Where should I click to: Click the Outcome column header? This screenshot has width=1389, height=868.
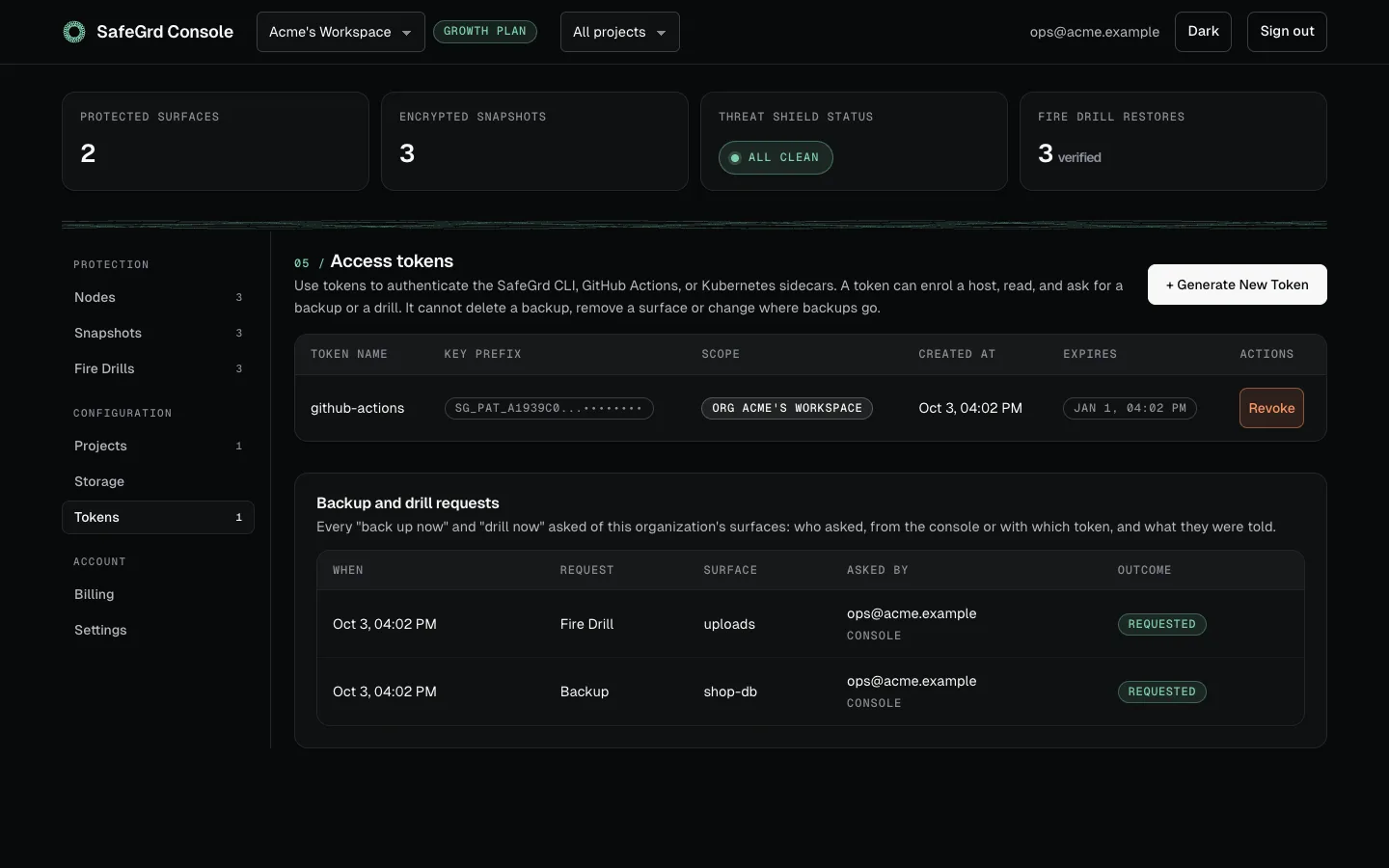[x=1145, y=570]
